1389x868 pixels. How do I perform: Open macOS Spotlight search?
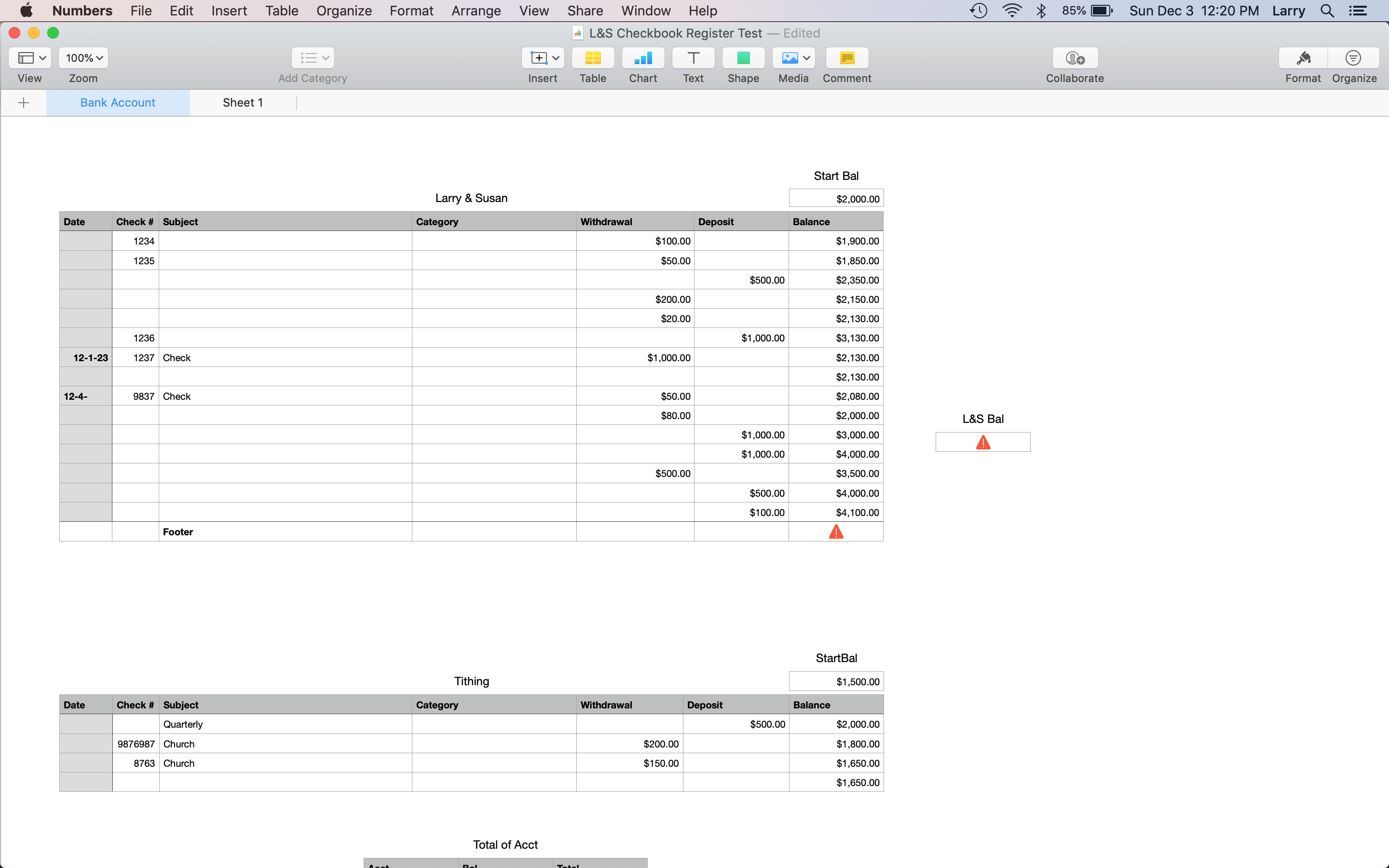(1326, 11)
